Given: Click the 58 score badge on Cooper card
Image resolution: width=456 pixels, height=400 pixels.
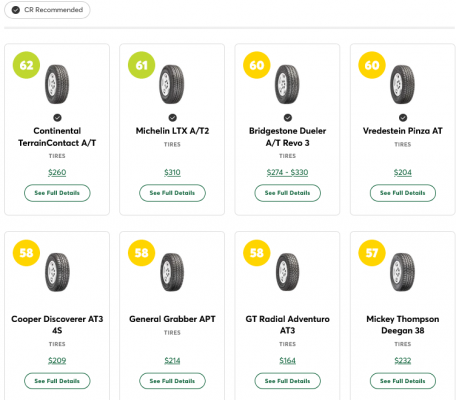Looking at the screenshot, I should pyautogui.click(x=26, y=253).
